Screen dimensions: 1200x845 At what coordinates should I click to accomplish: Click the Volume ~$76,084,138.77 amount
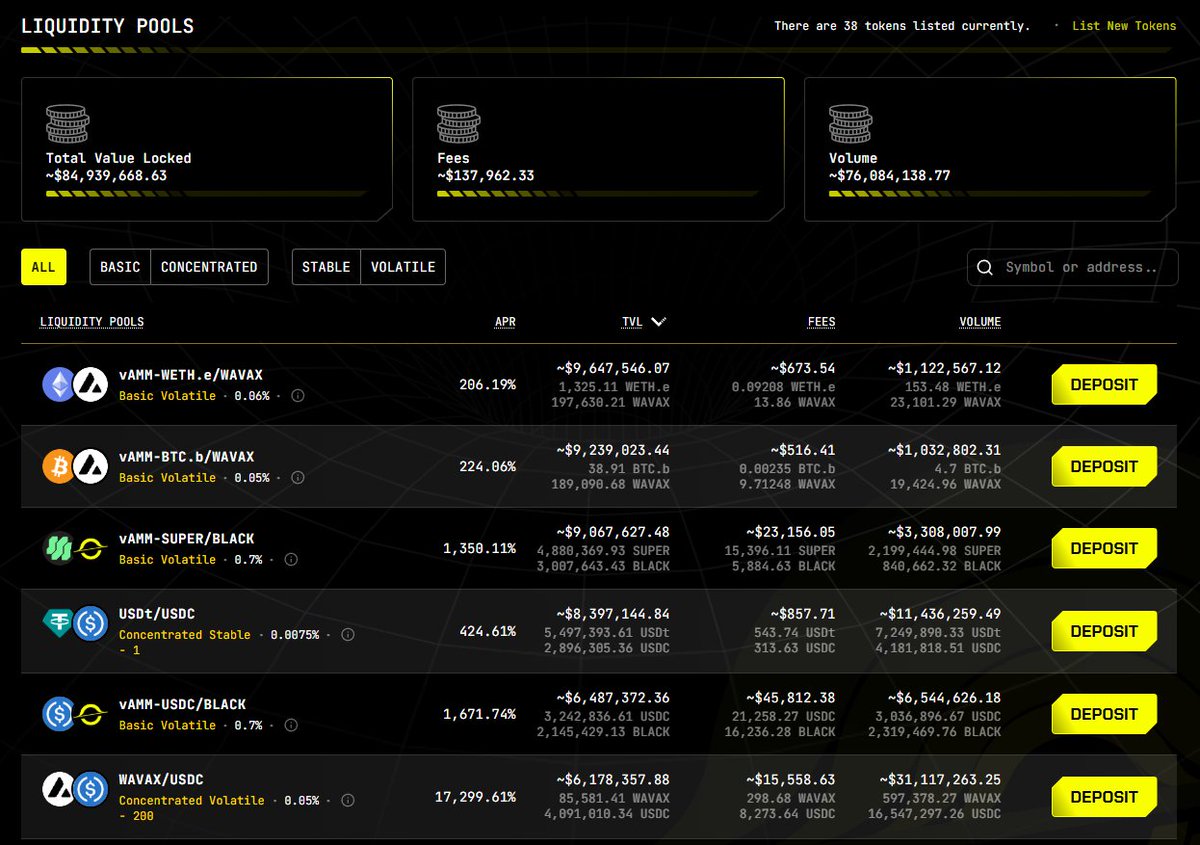(x=890, y=175)
